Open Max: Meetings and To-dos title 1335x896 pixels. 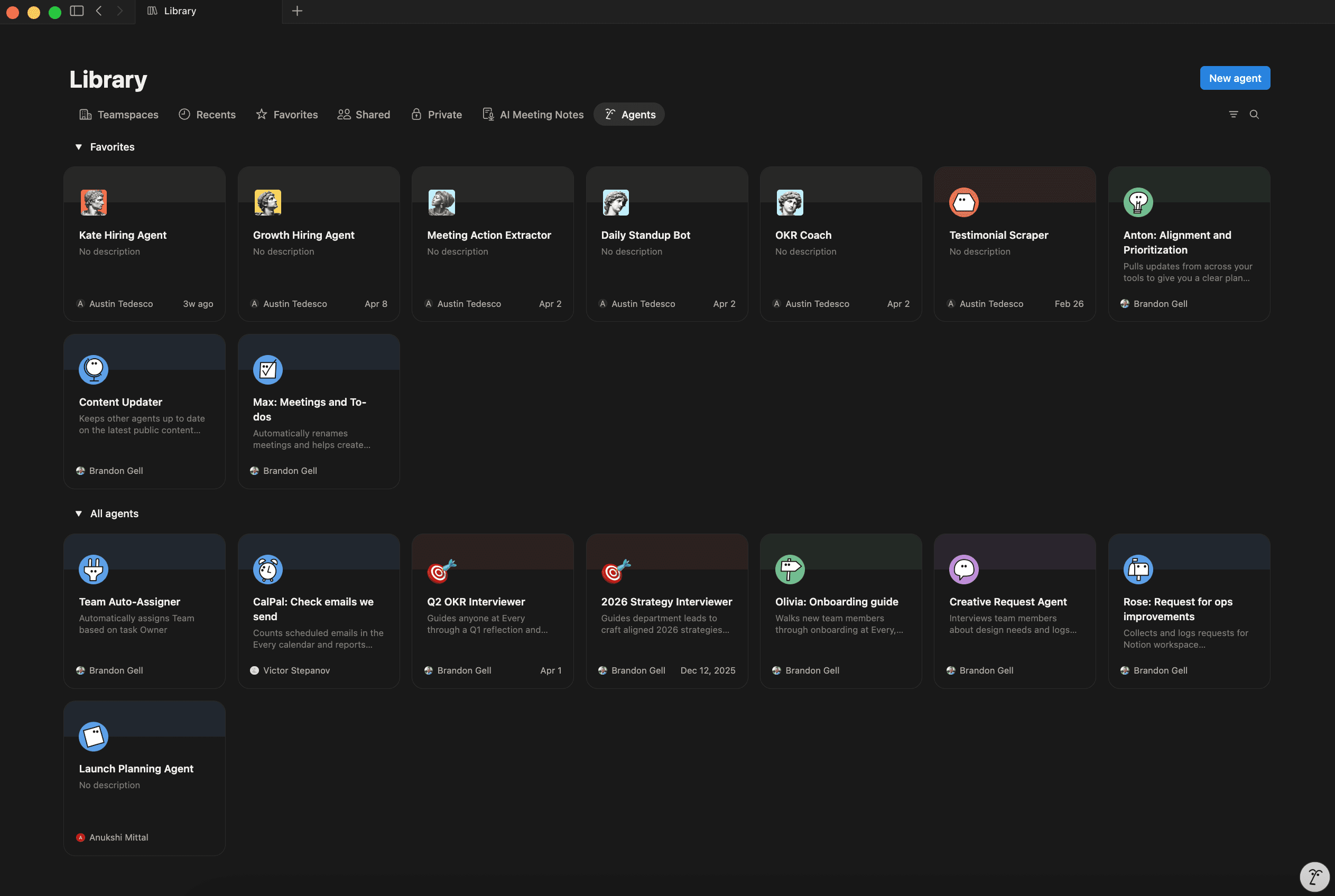[x=309, y=409]
